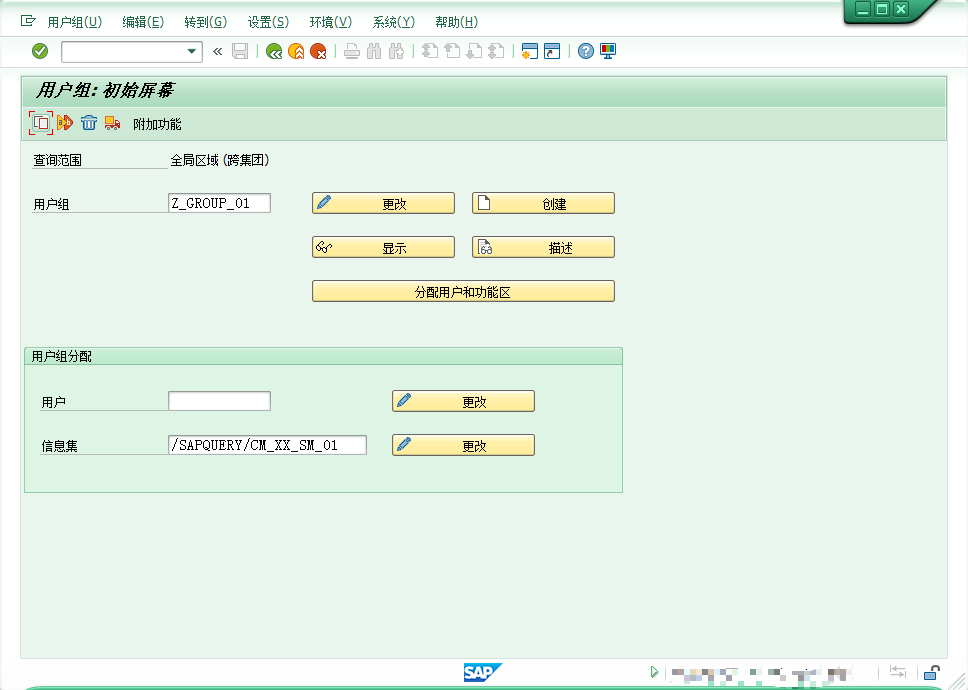Click the Find Next binoculars icon
Screen dimensions: 968x690
(396, 51)
